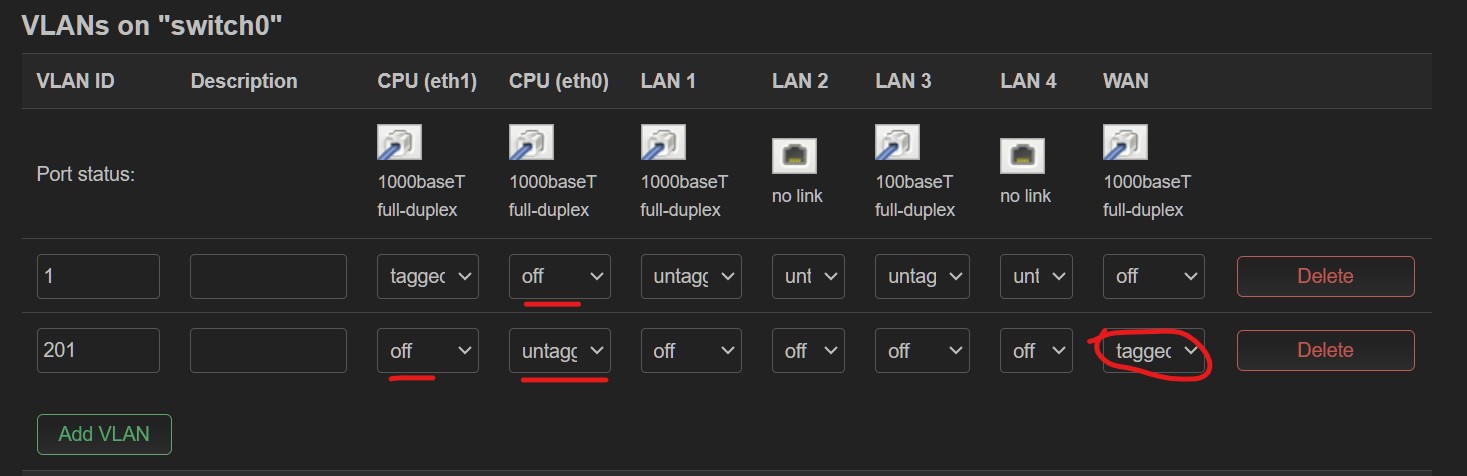Open VLAN 1 CPU (eth1) tagged dropdown
The width and height of the screenshot is (1467, 476).
pyautogui.click(x=428, y=276)
